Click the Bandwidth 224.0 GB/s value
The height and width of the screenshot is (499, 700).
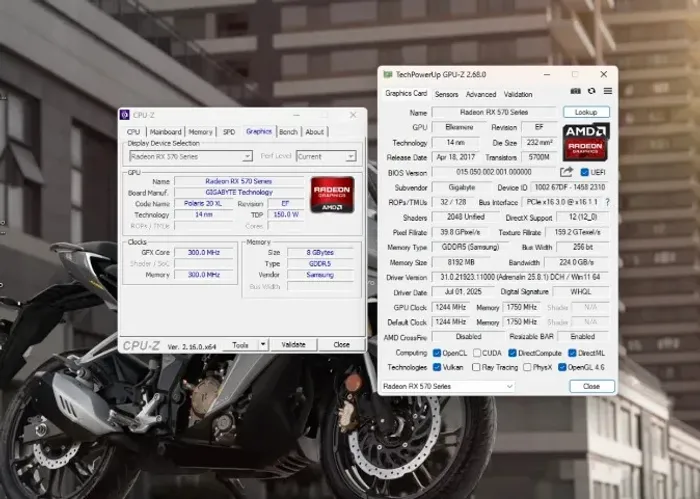(577, 262)
